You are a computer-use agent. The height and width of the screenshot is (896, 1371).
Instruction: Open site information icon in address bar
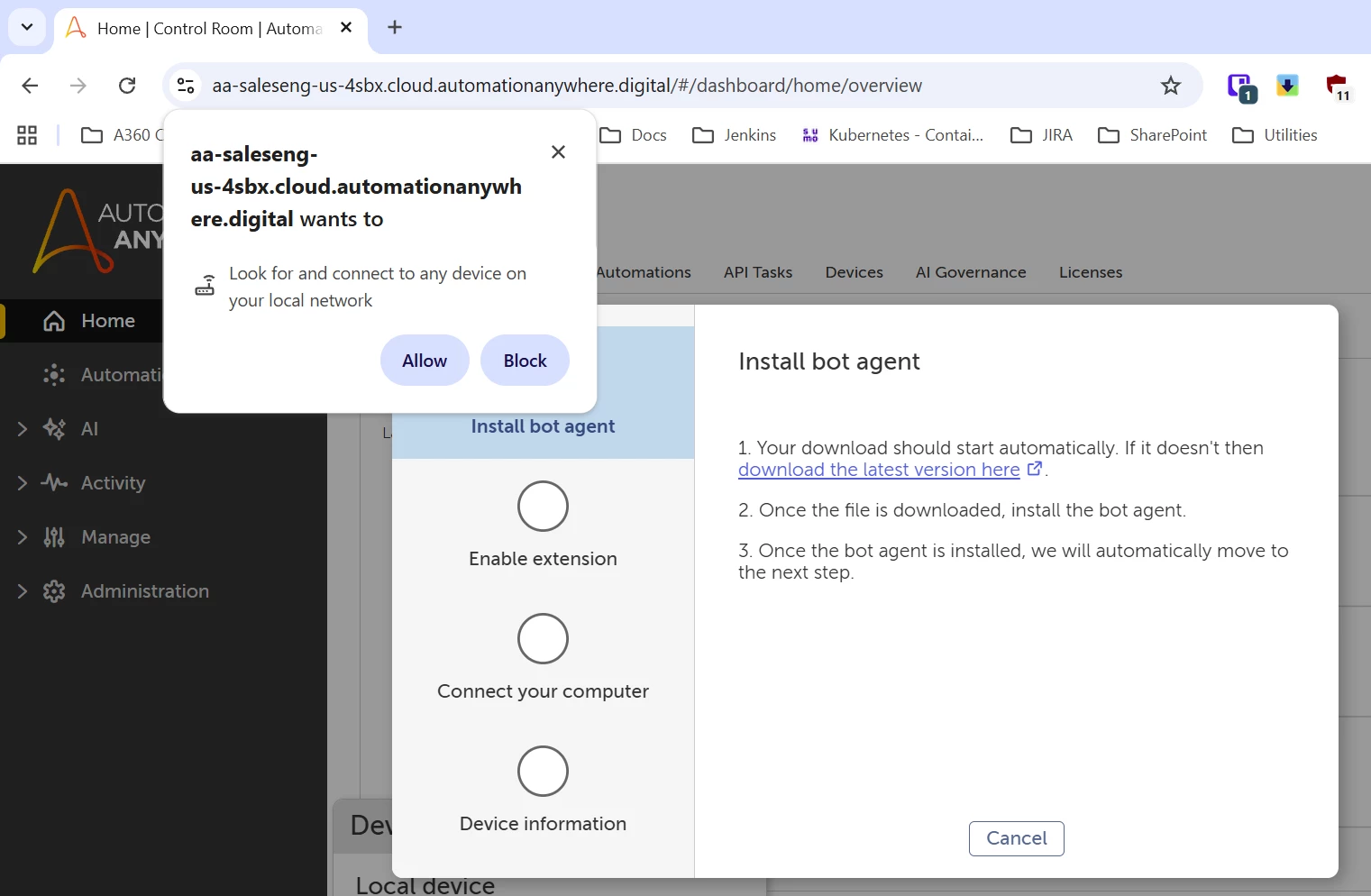pyautogui.click(x=186, y=86)
